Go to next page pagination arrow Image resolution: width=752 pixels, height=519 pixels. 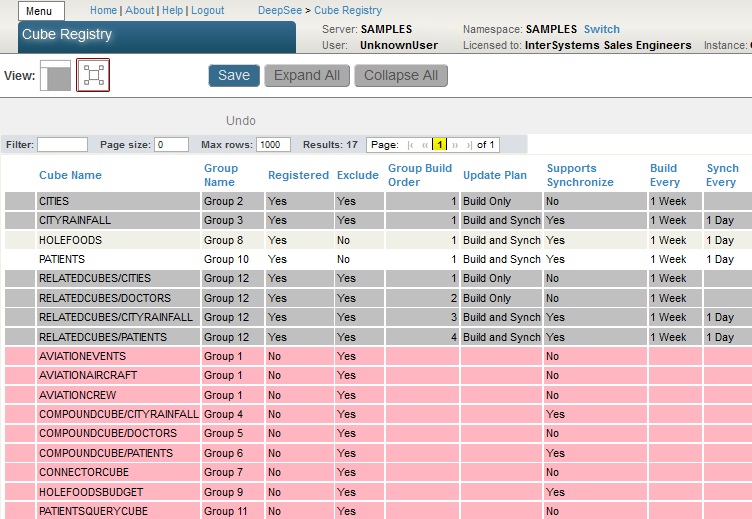click(x=453, y=145)
